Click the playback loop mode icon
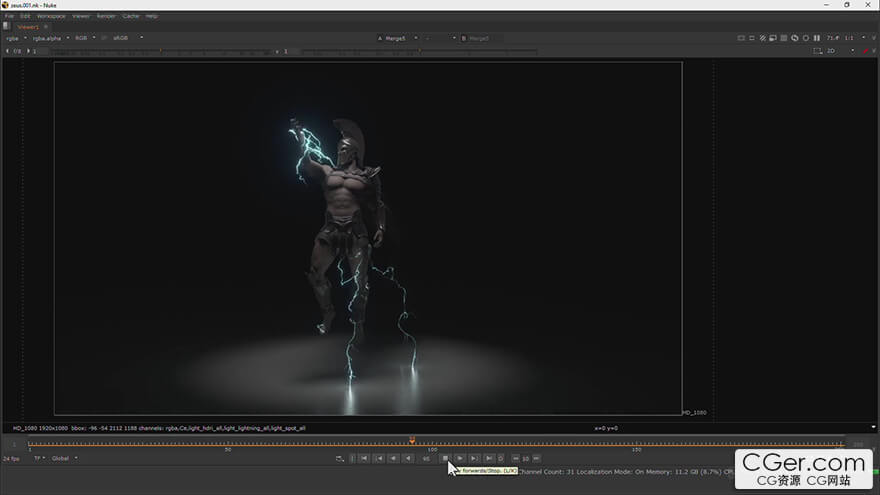880x495 pixels. 340,459
